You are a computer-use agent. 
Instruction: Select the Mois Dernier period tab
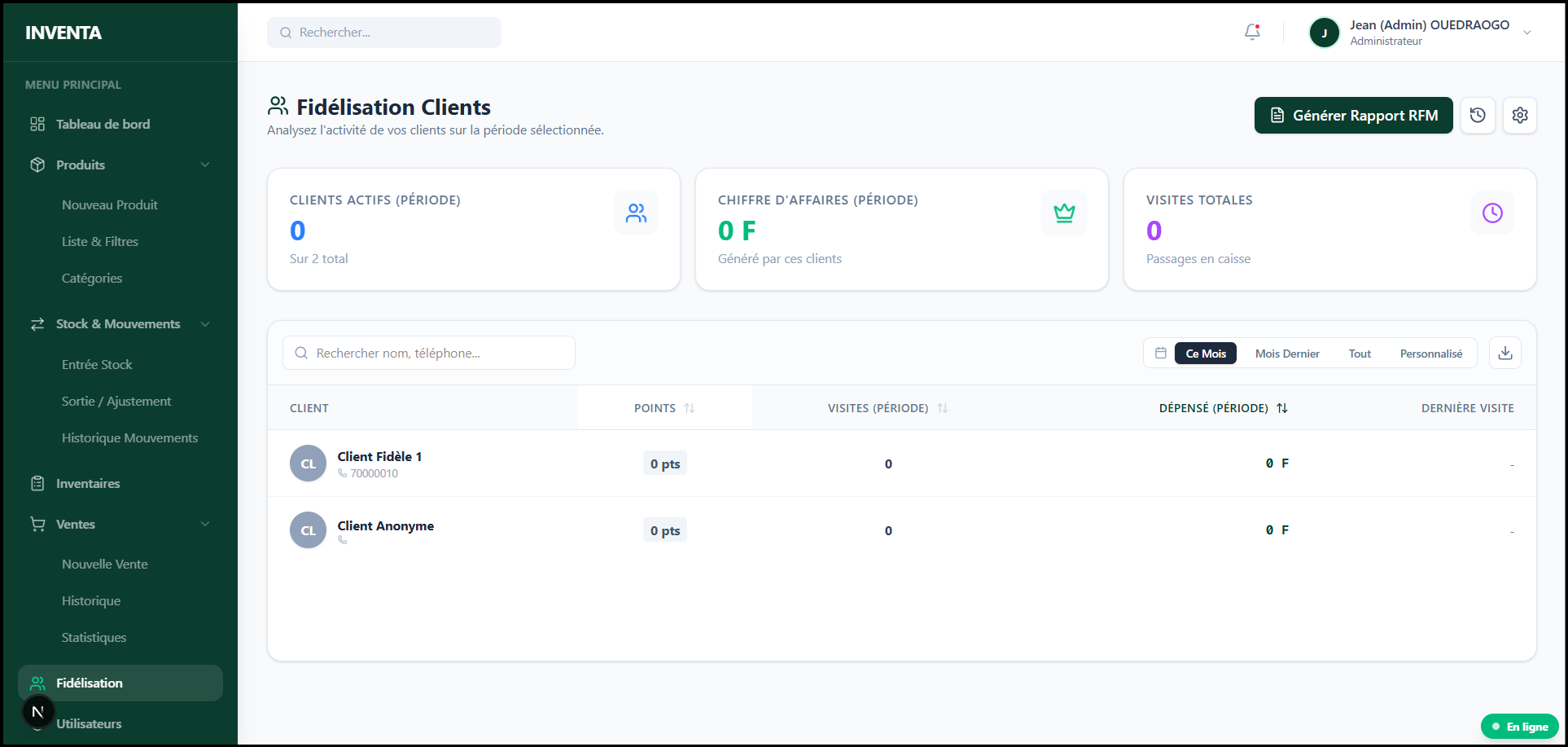pos(1286,354)
